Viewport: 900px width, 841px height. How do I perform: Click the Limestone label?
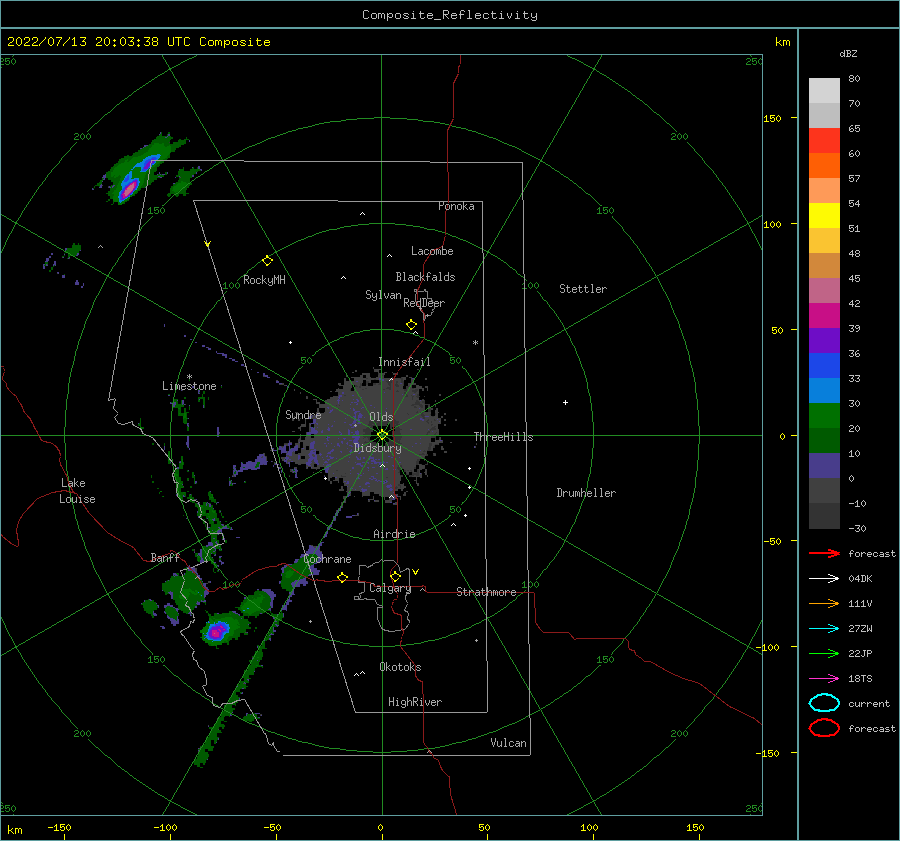tap(189, 386)
